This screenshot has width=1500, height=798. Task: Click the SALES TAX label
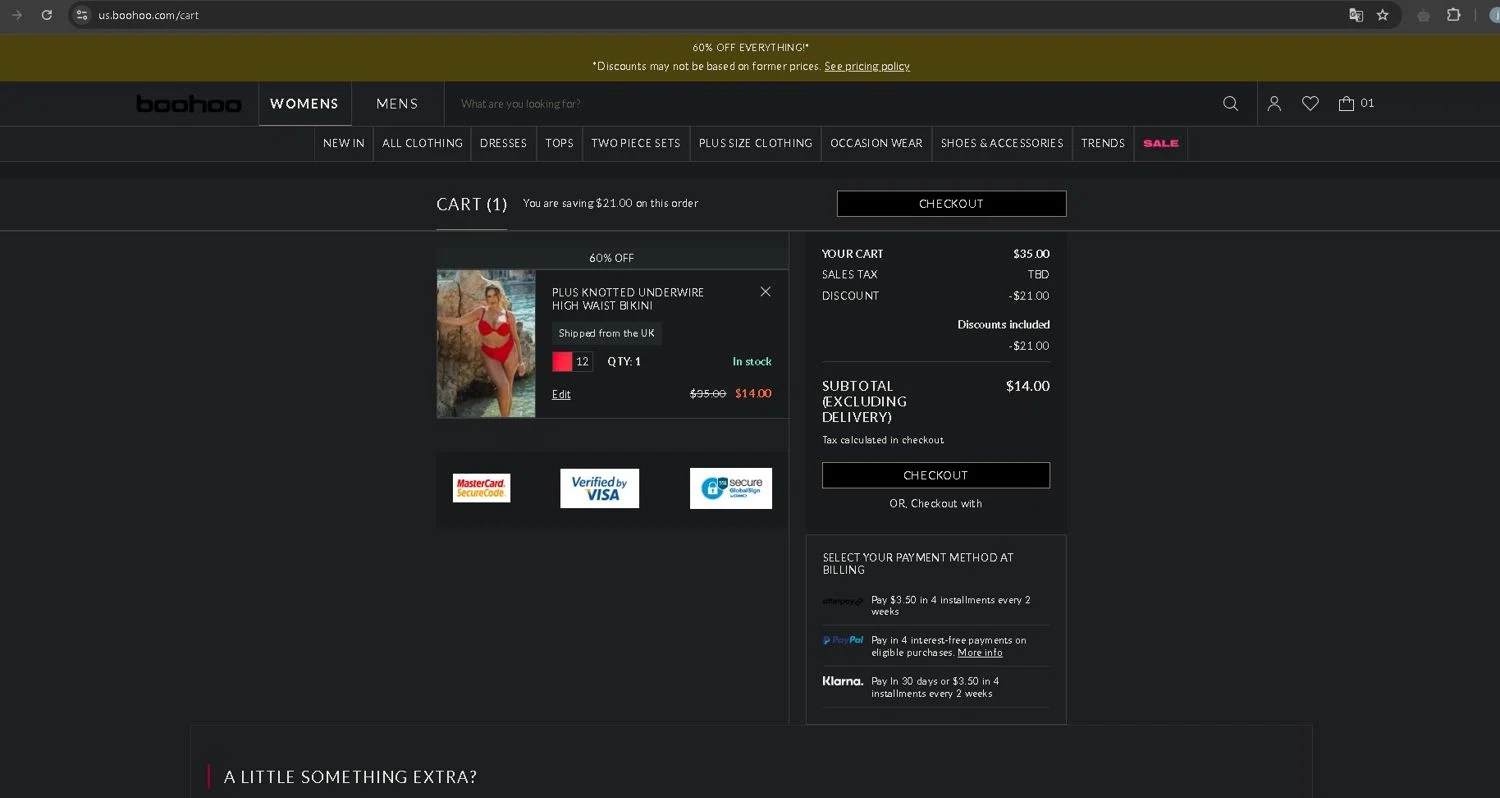[850, 274]
